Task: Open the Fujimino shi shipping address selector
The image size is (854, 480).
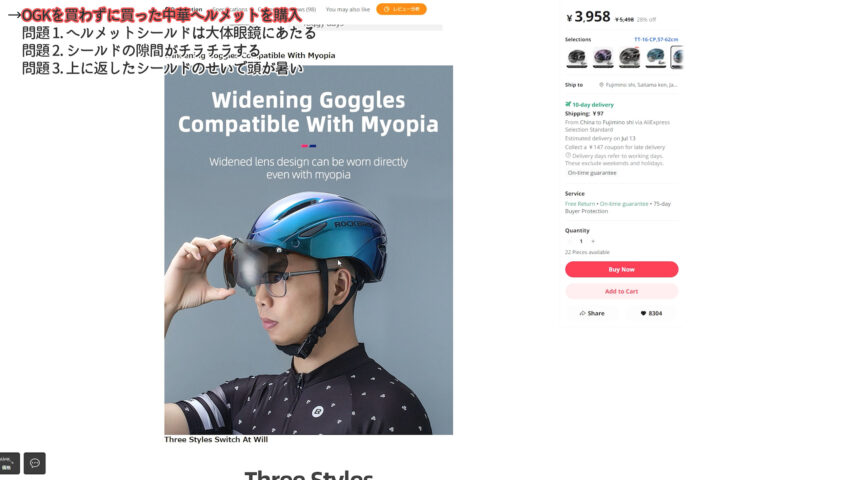Action: coord(641,85)
